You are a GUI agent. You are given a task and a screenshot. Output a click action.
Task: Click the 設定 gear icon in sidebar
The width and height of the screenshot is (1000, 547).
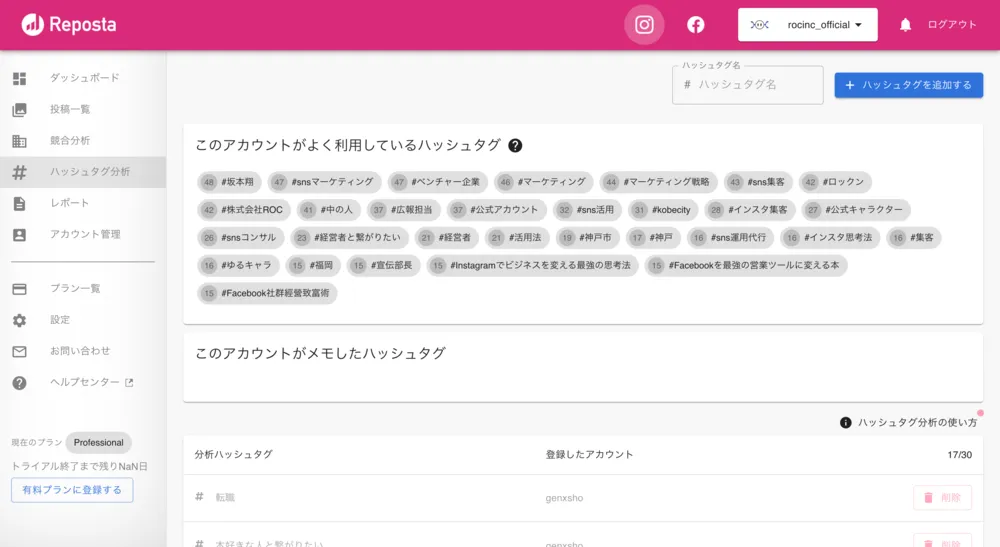tap(19, 320)
